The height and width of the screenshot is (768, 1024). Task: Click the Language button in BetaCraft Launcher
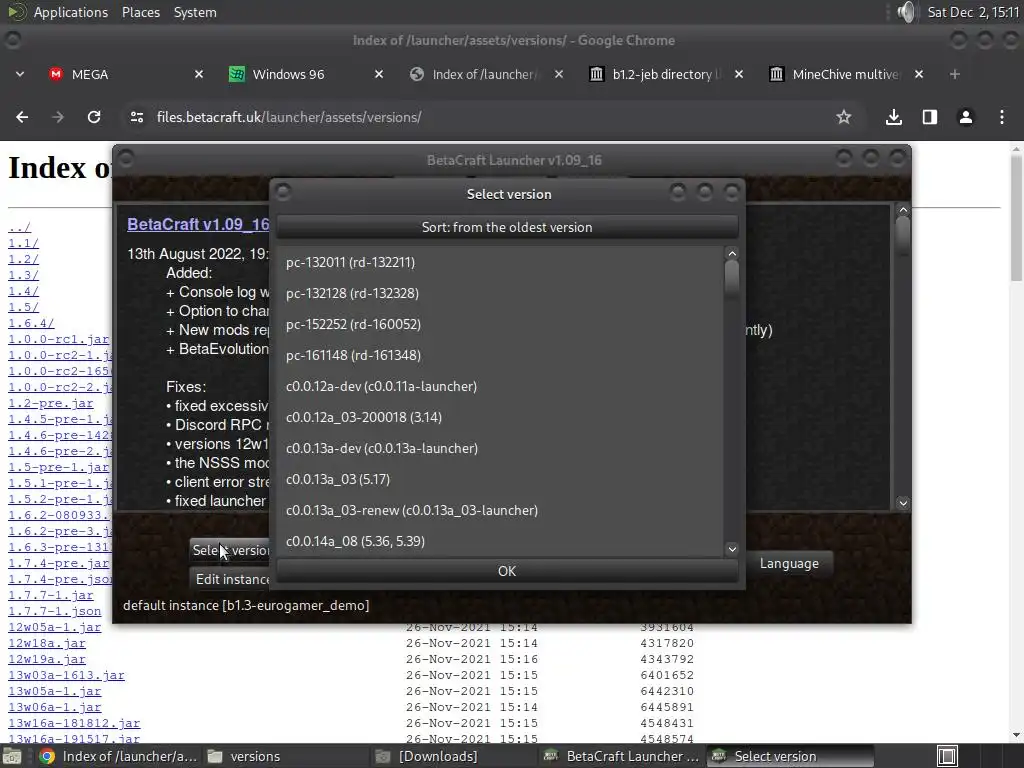tap(789, 564)
